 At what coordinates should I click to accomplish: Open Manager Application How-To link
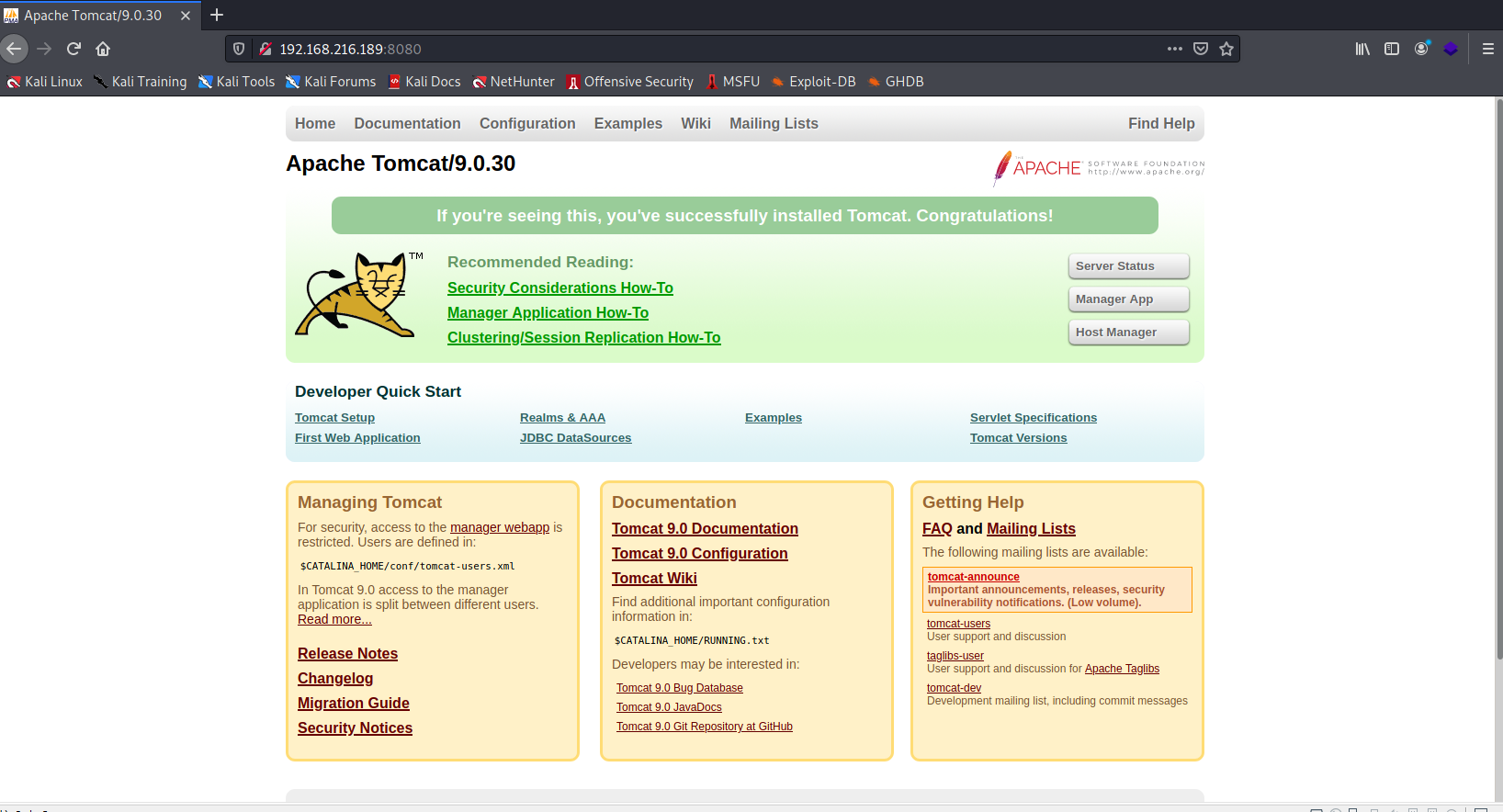(548, 313)
